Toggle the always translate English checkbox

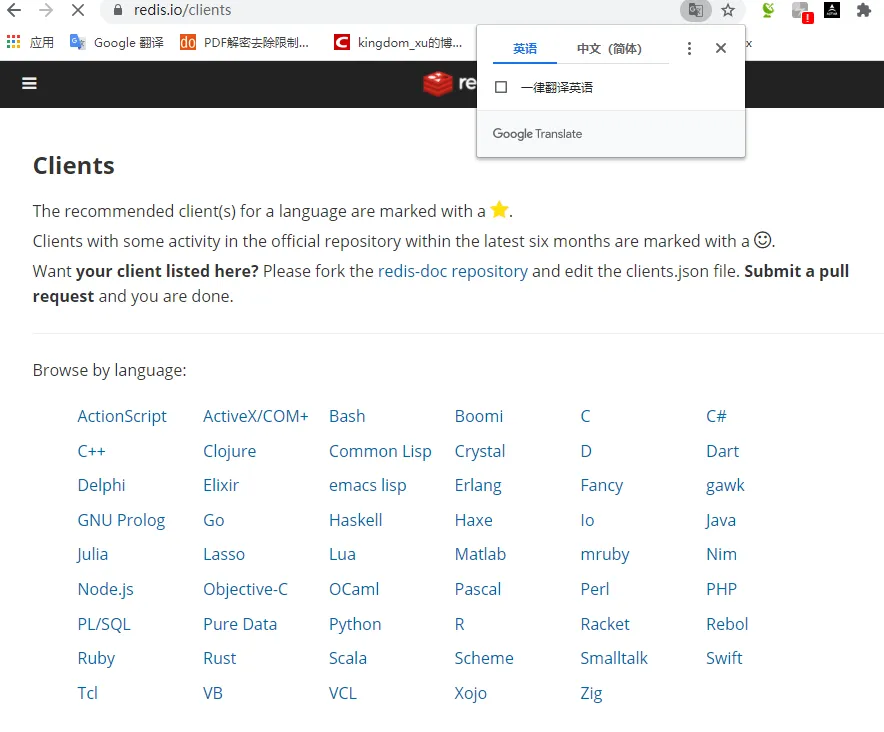click(x=501, y=87)
